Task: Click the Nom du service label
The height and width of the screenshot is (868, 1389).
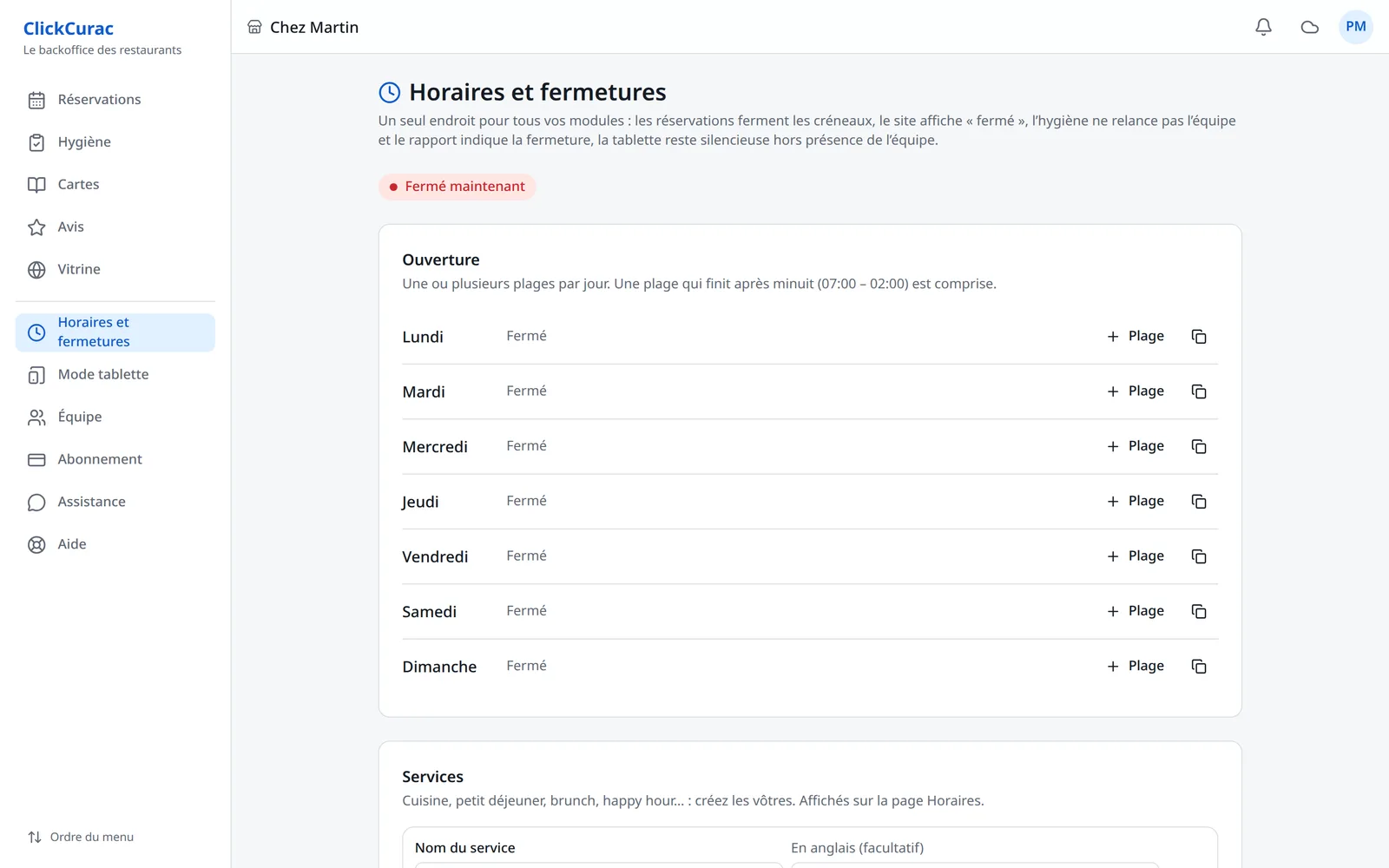Action: [x=464, y=848]
